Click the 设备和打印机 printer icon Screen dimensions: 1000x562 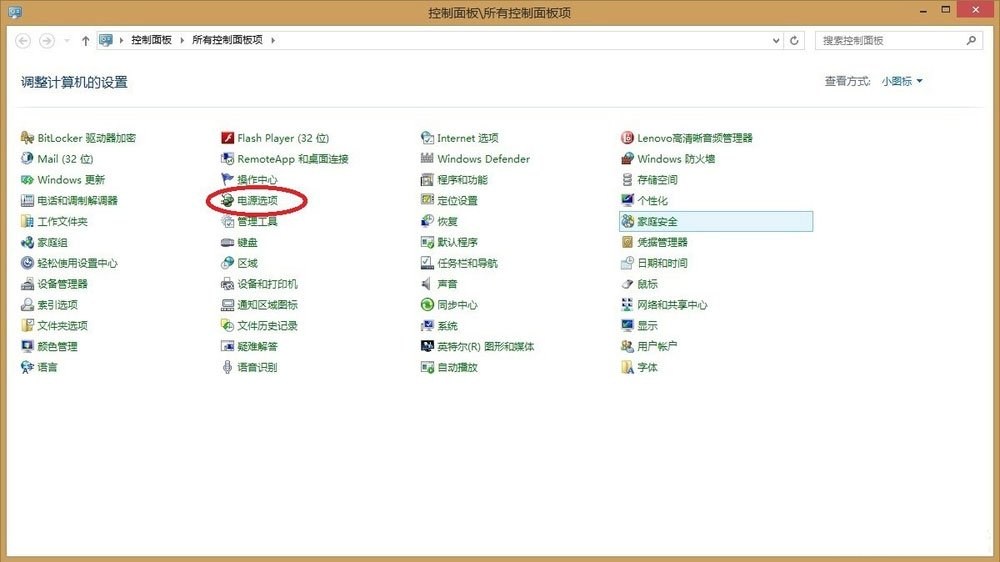coord(227,284)
